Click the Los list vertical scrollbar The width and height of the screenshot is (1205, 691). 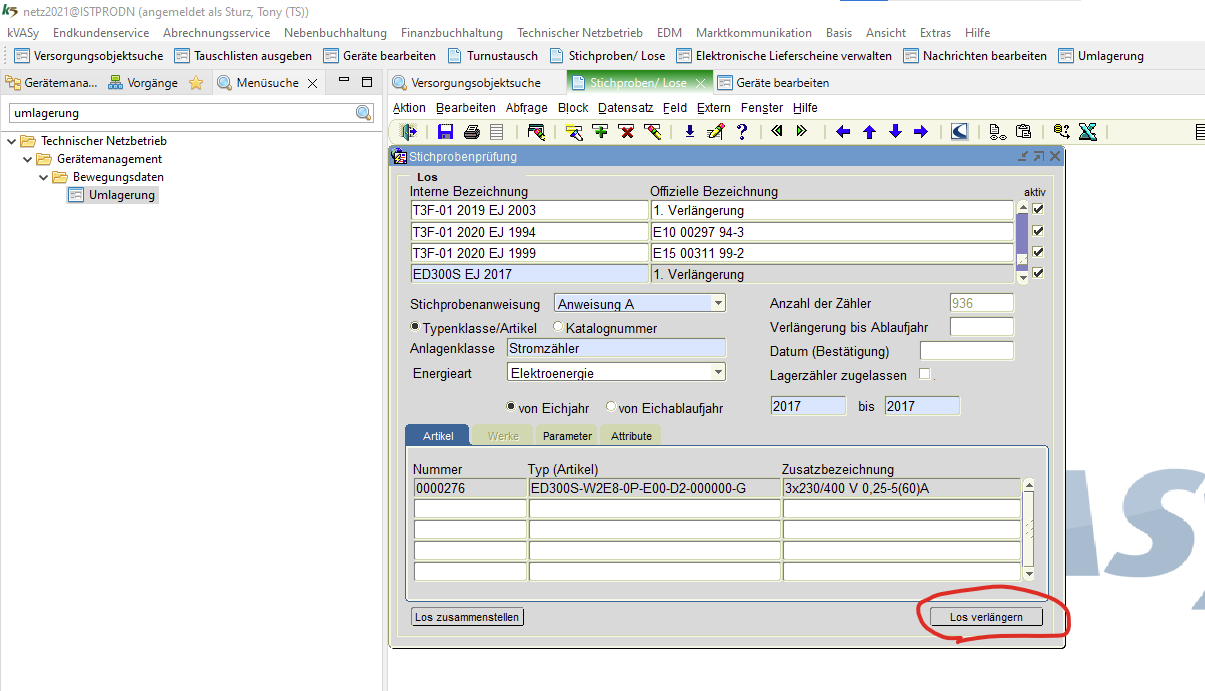click(1021, 240)
